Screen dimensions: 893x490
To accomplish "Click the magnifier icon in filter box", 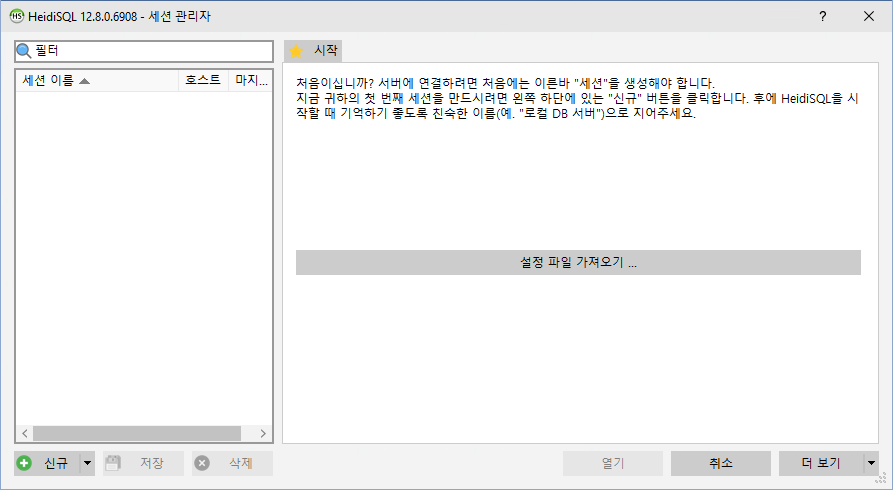I will pos(23,51).
